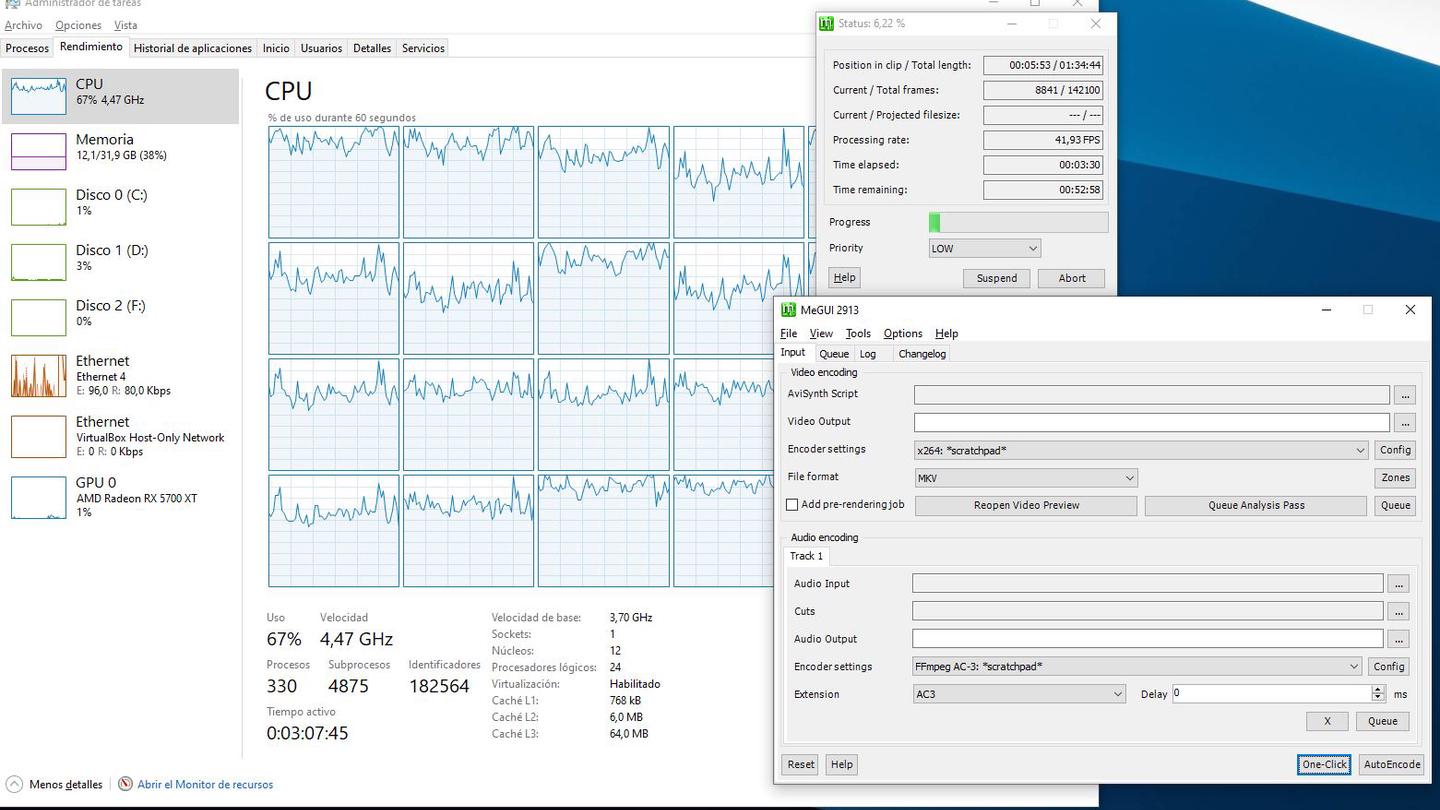
Task: Enable Add pre-rendering job checkbox
Action: point(793,505)
